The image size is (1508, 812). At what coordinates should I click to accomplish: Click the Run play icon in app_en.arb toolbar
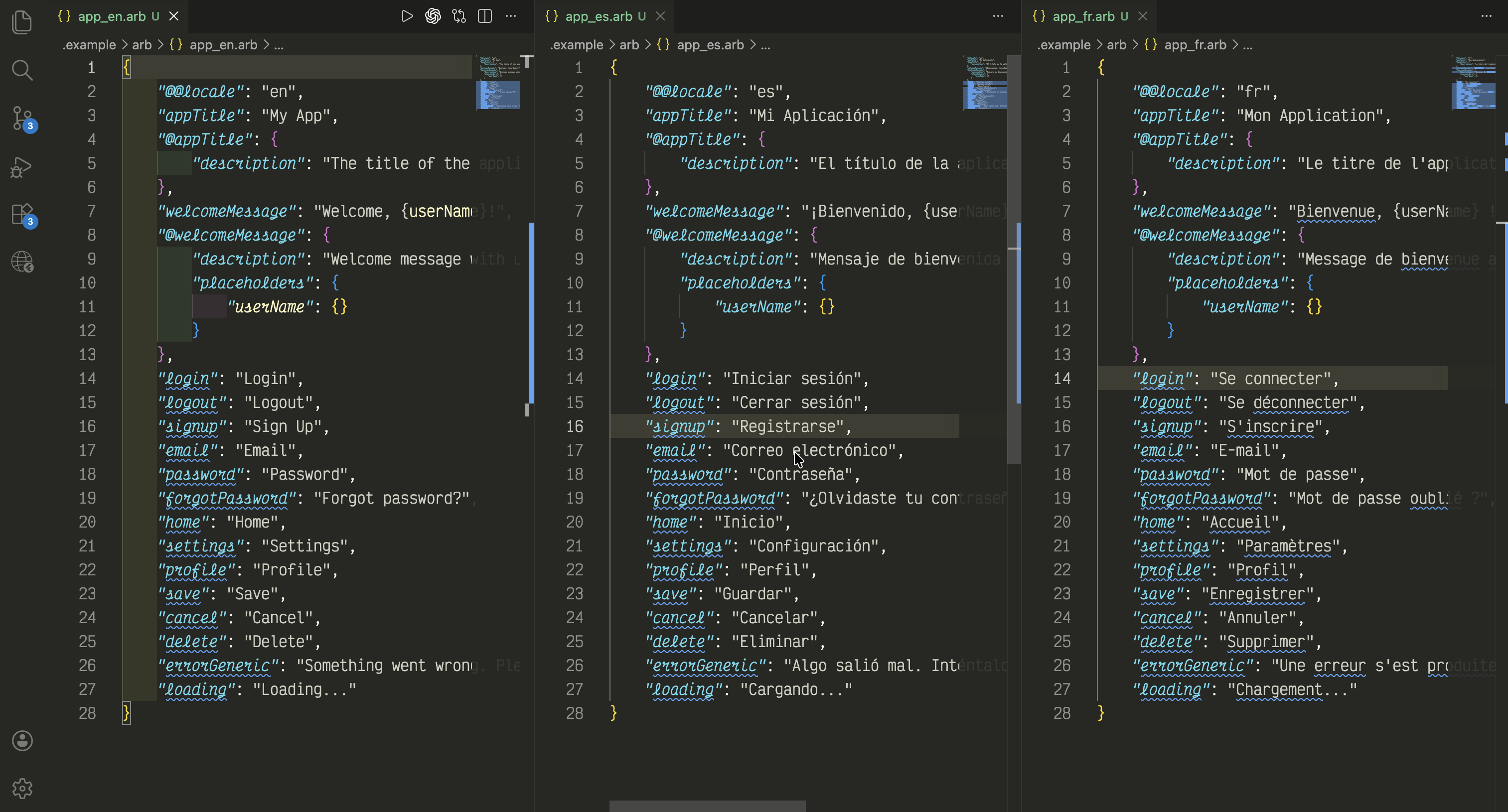407,16
